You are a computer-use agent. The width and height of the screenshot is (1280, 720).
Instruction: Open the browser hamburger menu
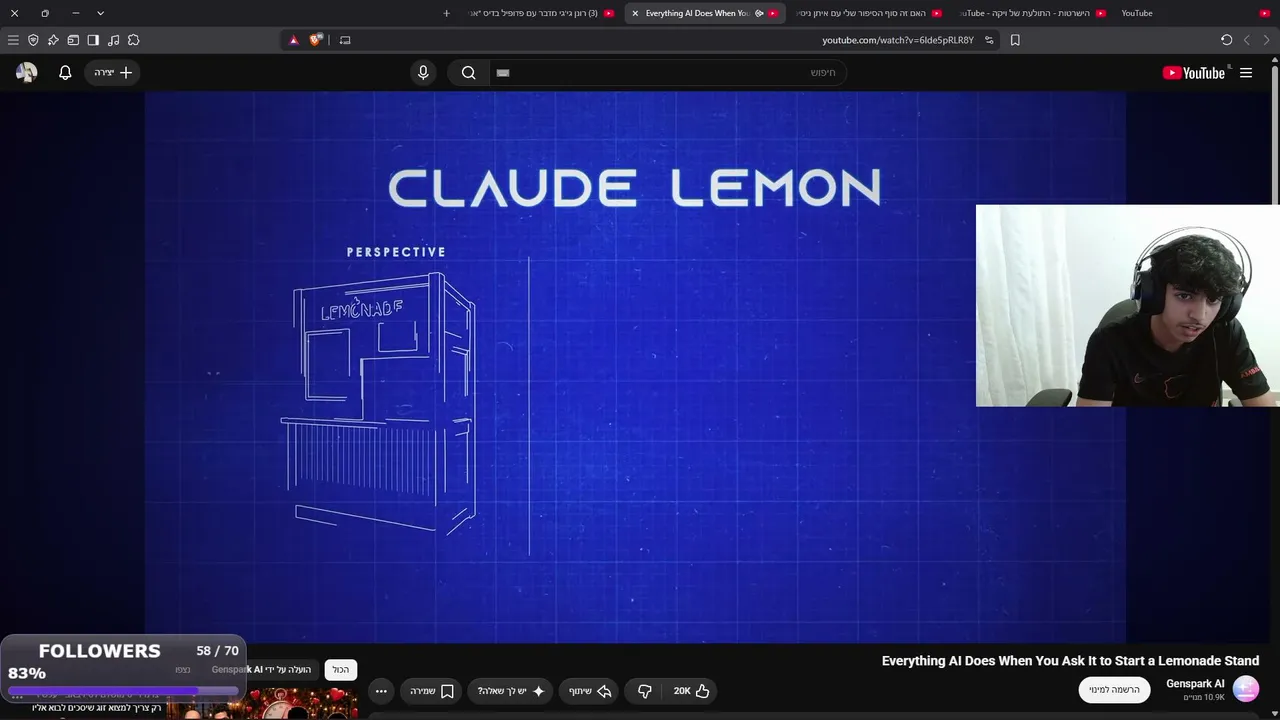(13, 40)
